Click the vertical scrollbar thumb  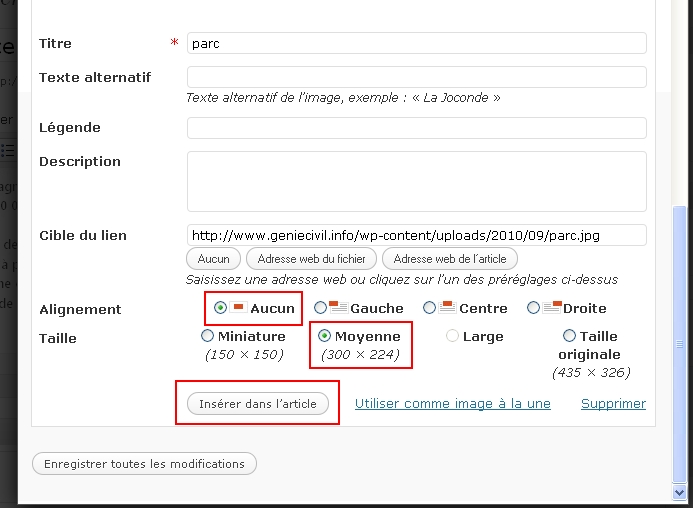pyautogui.click(x=679, y=344)
